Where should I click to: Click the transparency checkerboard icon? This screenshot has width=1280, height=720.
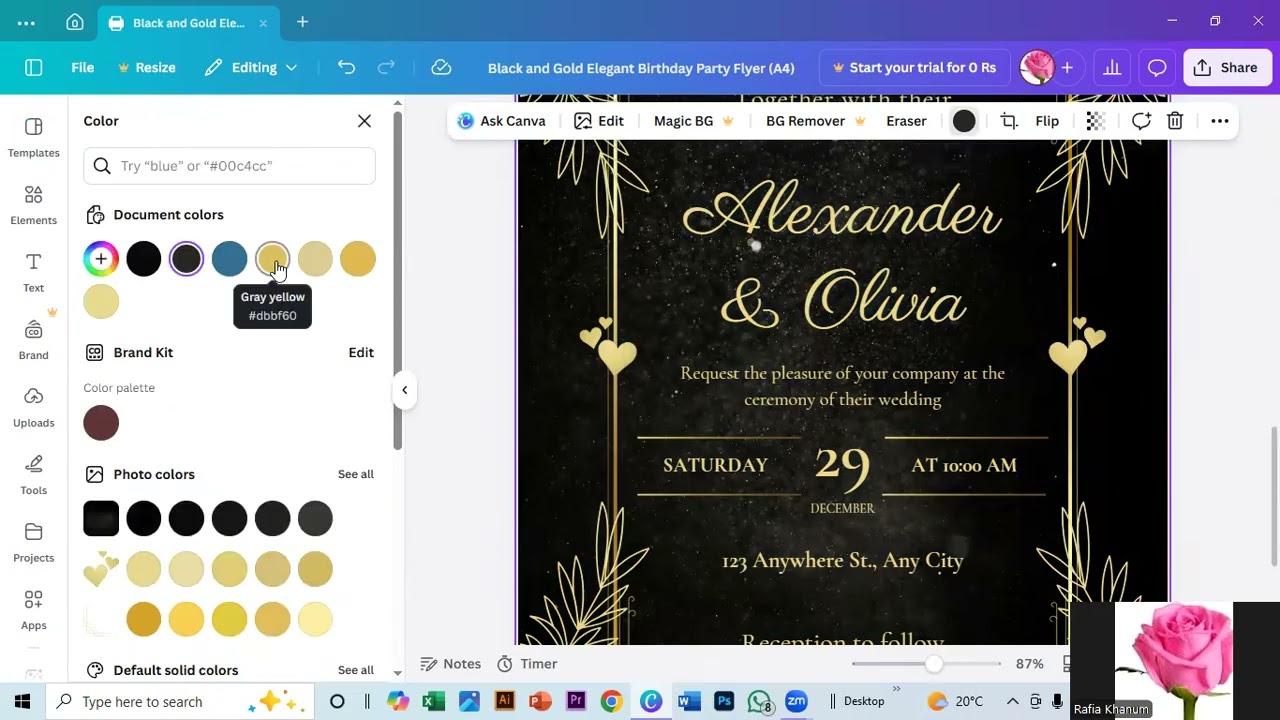[x=1095, y=121]
